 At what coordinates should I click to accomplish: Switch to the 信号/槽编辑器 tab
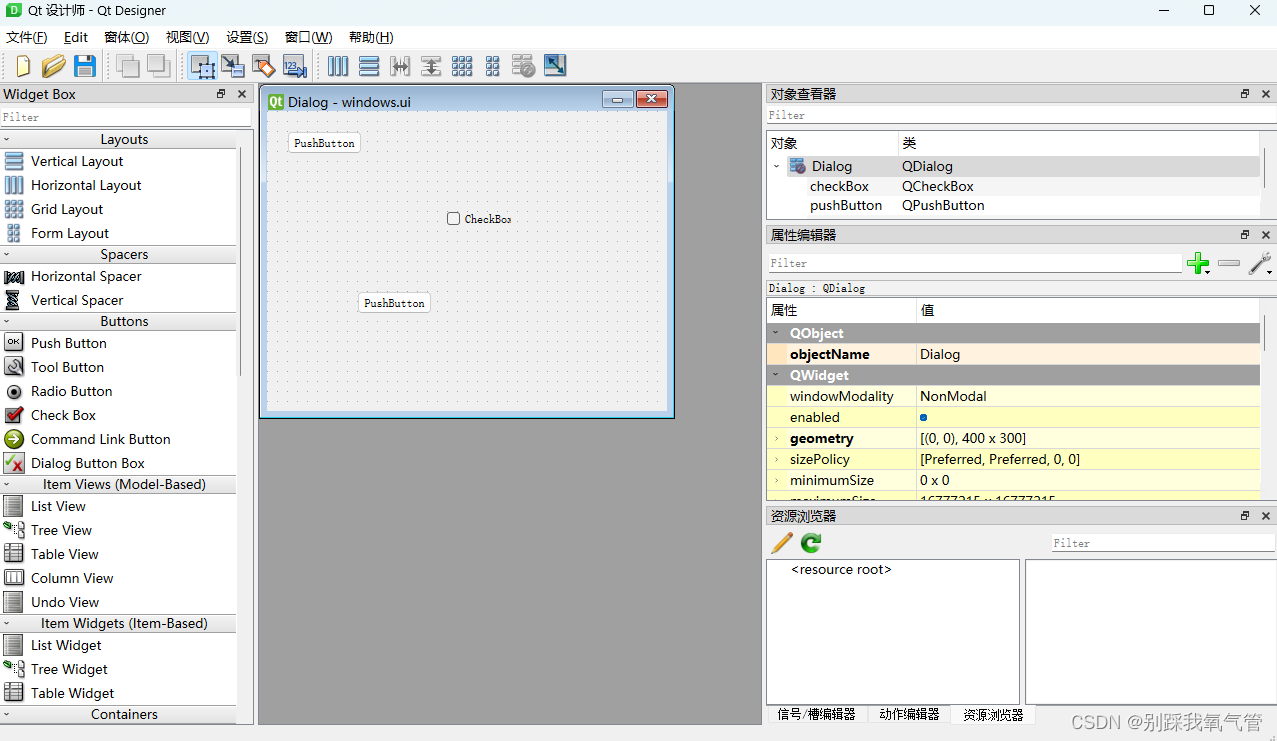(x=816, y=714)
